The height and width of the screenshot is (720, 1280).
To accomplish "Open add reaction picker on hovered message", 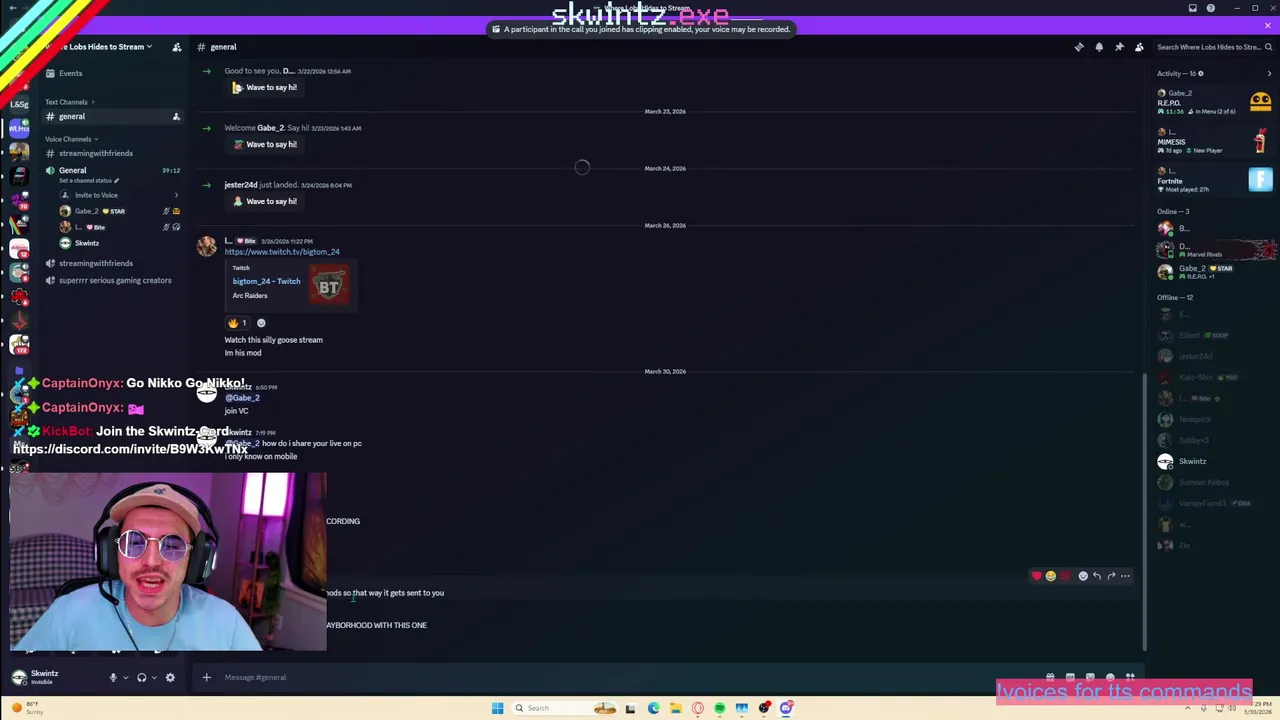I will tap(1083, 576).
